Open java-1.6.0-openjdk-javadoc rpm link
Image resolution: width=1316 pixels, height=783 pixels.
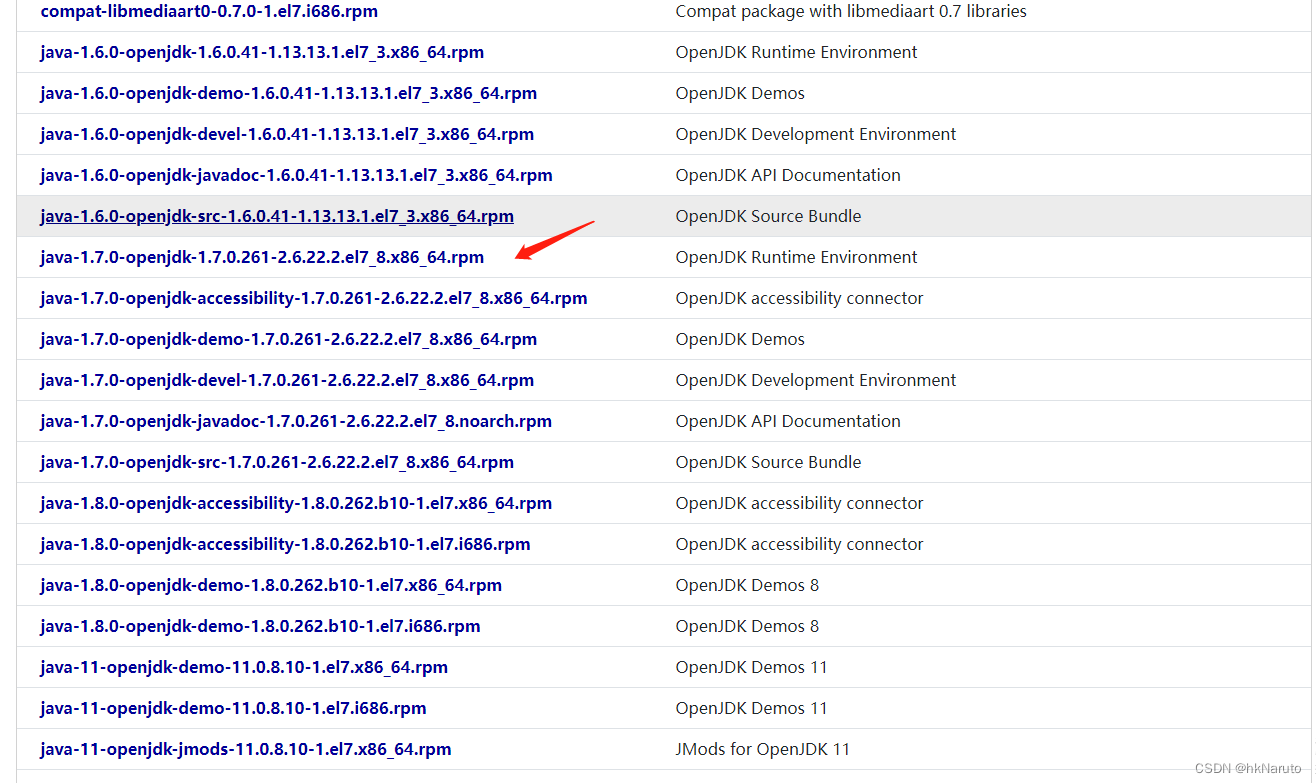(x=296, y=175)
